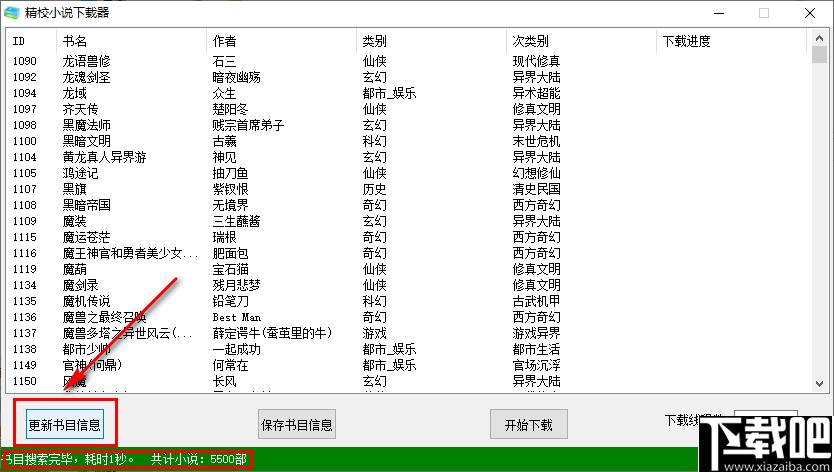Close the 精校小说下载器 window

810,13
